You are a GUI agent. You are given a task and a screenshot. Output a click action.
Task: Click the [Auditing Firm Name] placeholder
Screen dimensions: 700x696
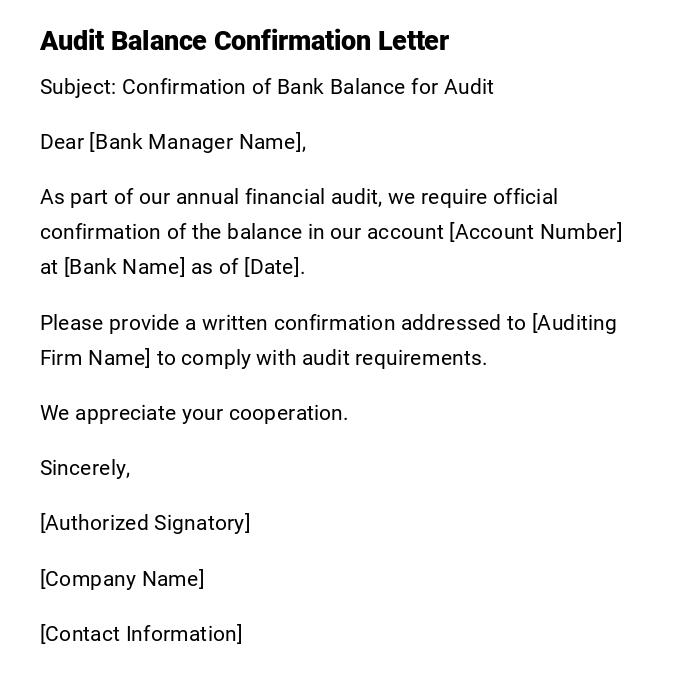(573, 323)
